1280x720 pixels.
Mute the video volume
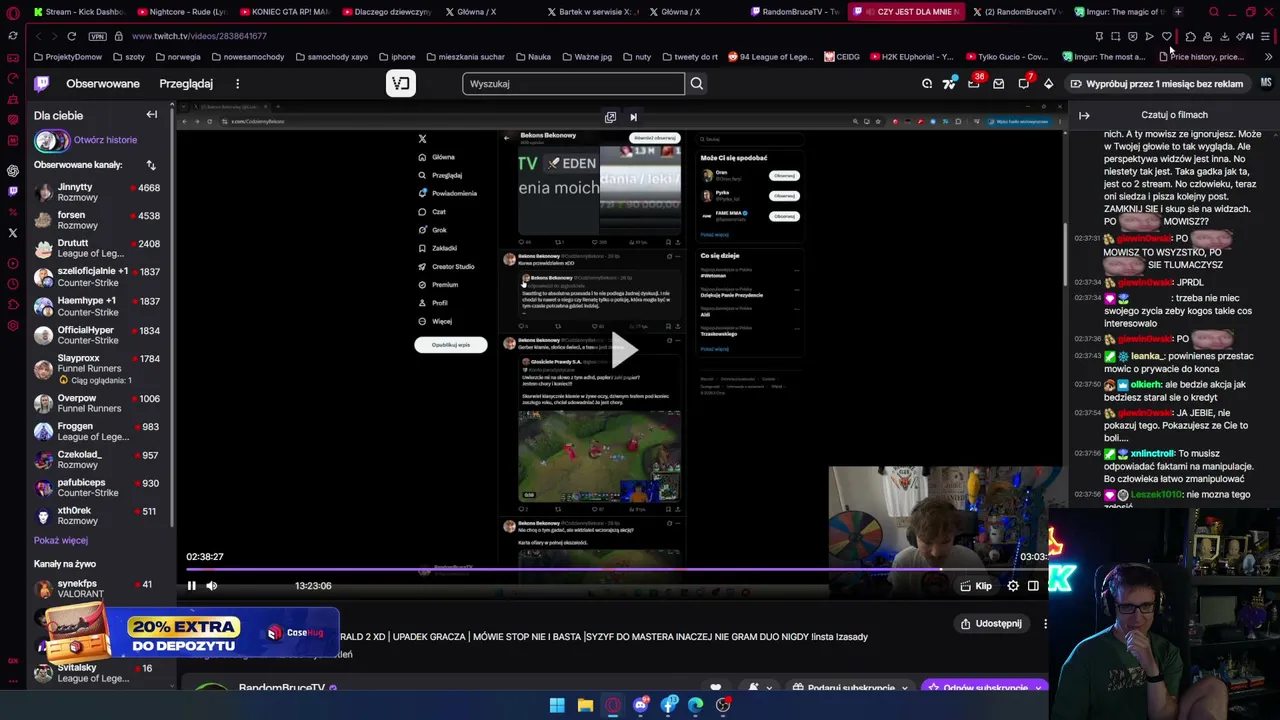[212, 586]
